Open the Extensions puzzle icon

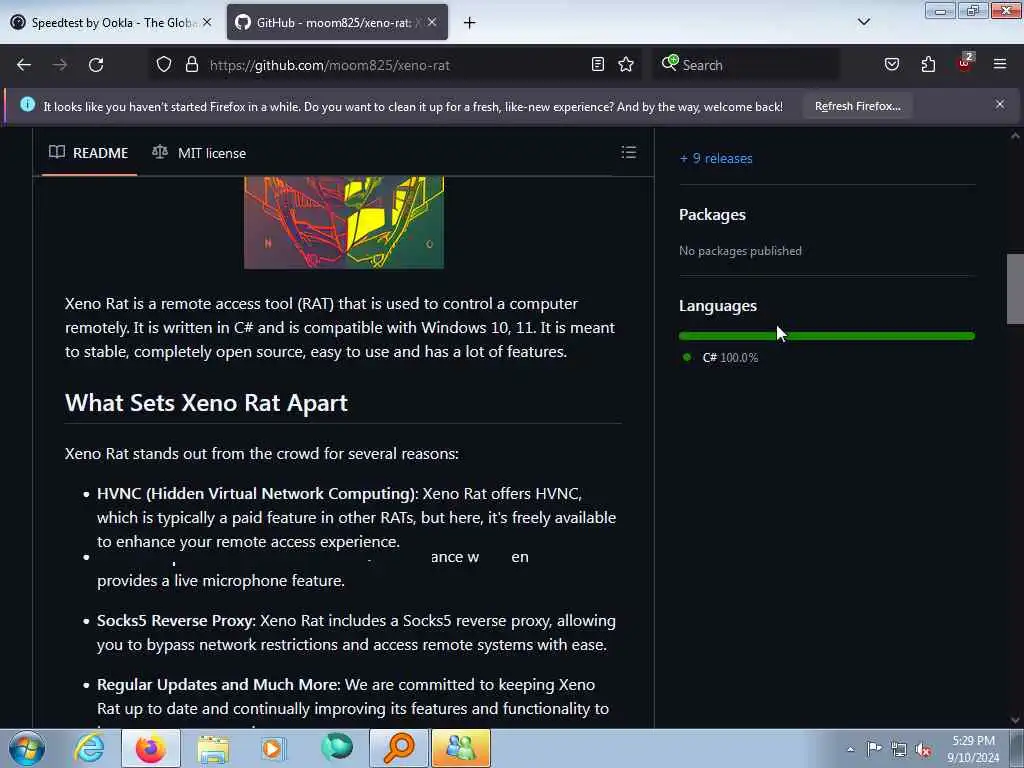coord(928,65)
